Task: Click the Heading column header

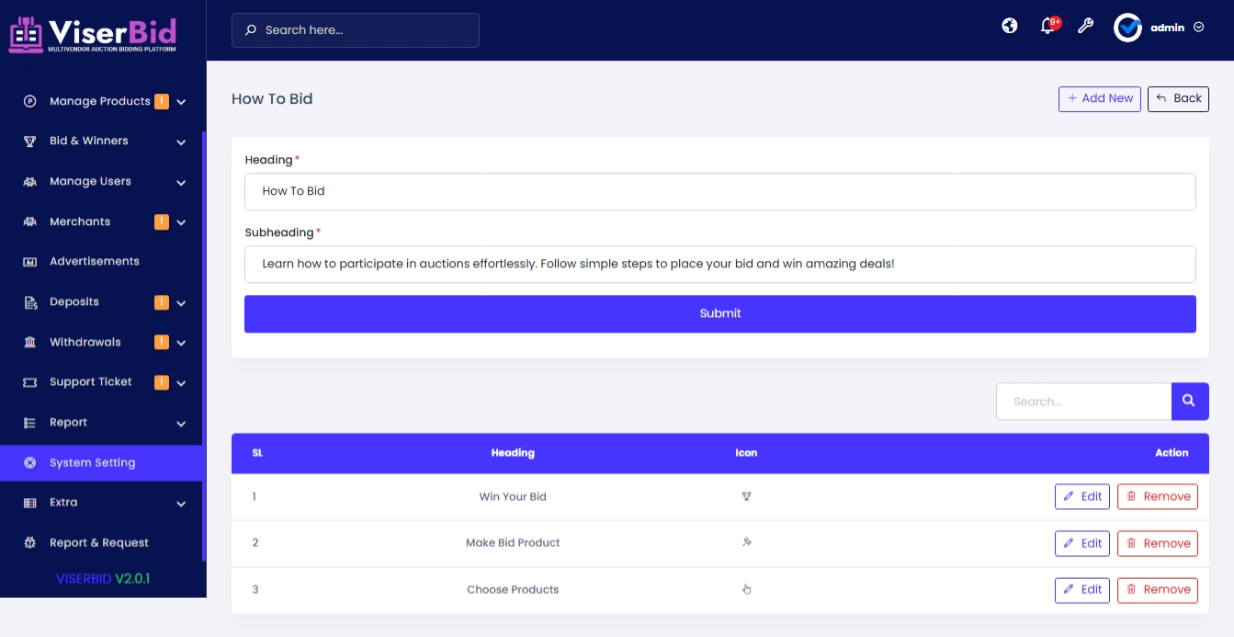Action: (x=513, y=453)
